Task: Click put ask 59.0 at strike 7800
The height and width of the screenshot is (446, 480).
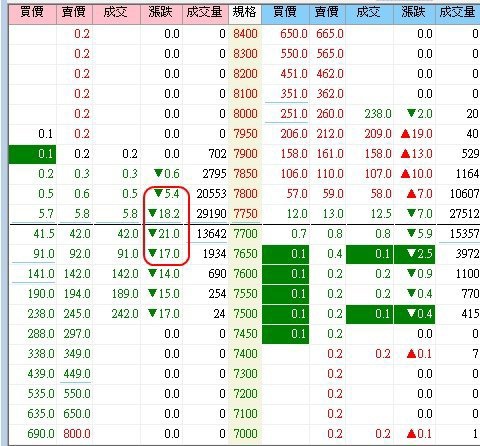Action: tap(333, 194)
